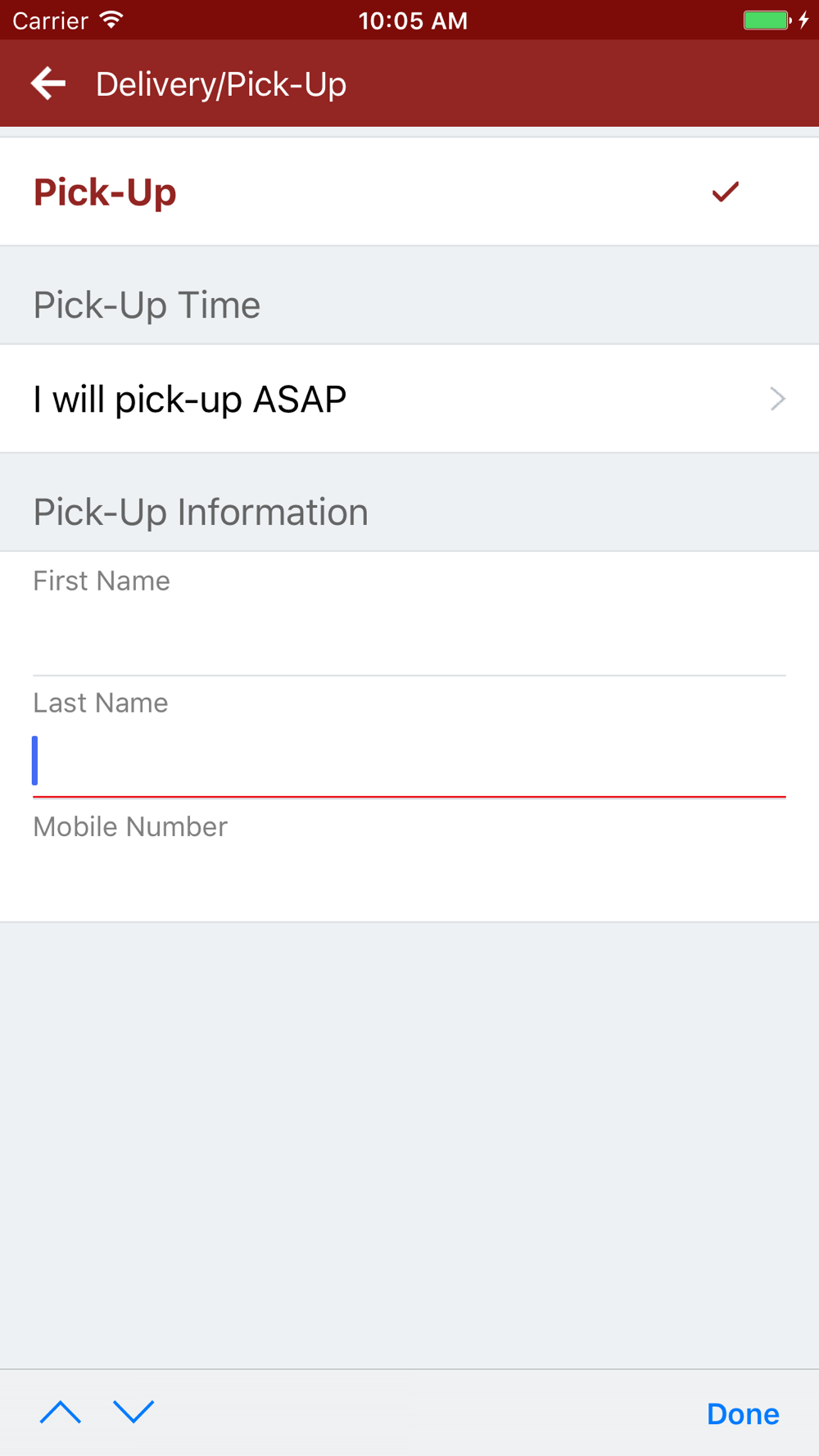819x1456 pixels.
Task: Tap Done on keyboard toolbar
Action: point(743,1413)
